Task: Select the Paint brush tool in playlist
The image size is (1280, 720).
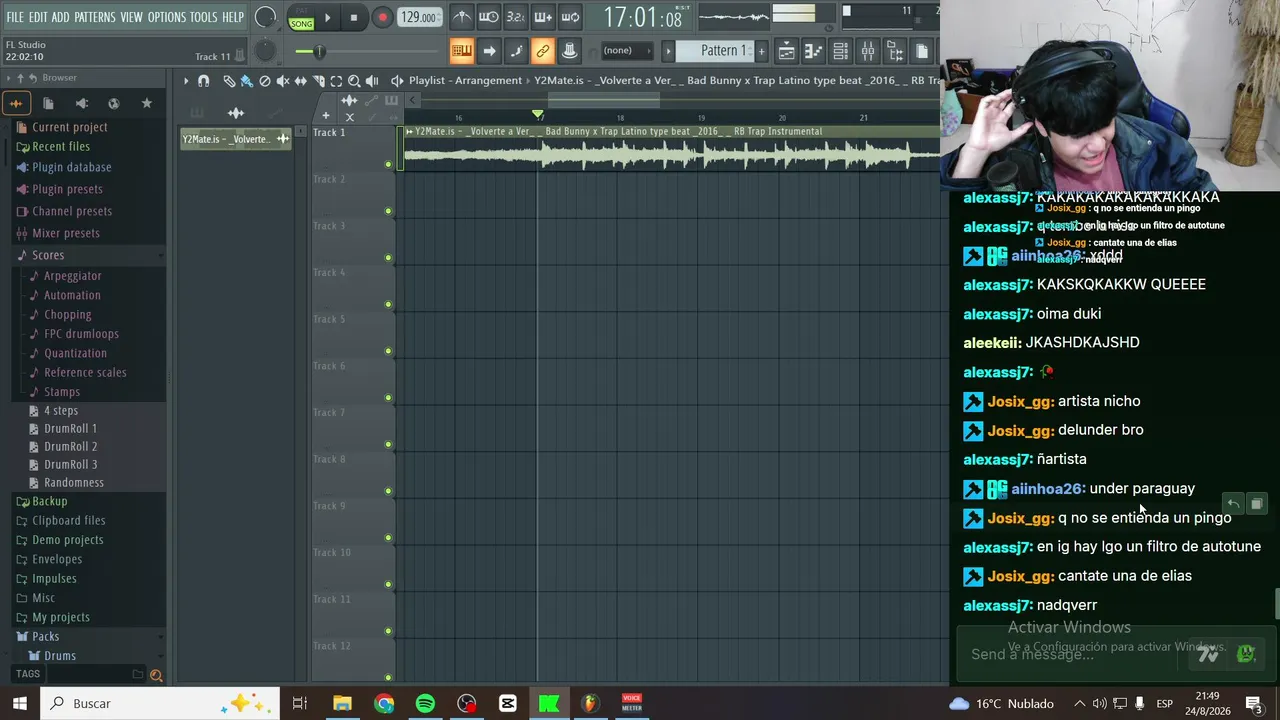Action: [246, 81]
